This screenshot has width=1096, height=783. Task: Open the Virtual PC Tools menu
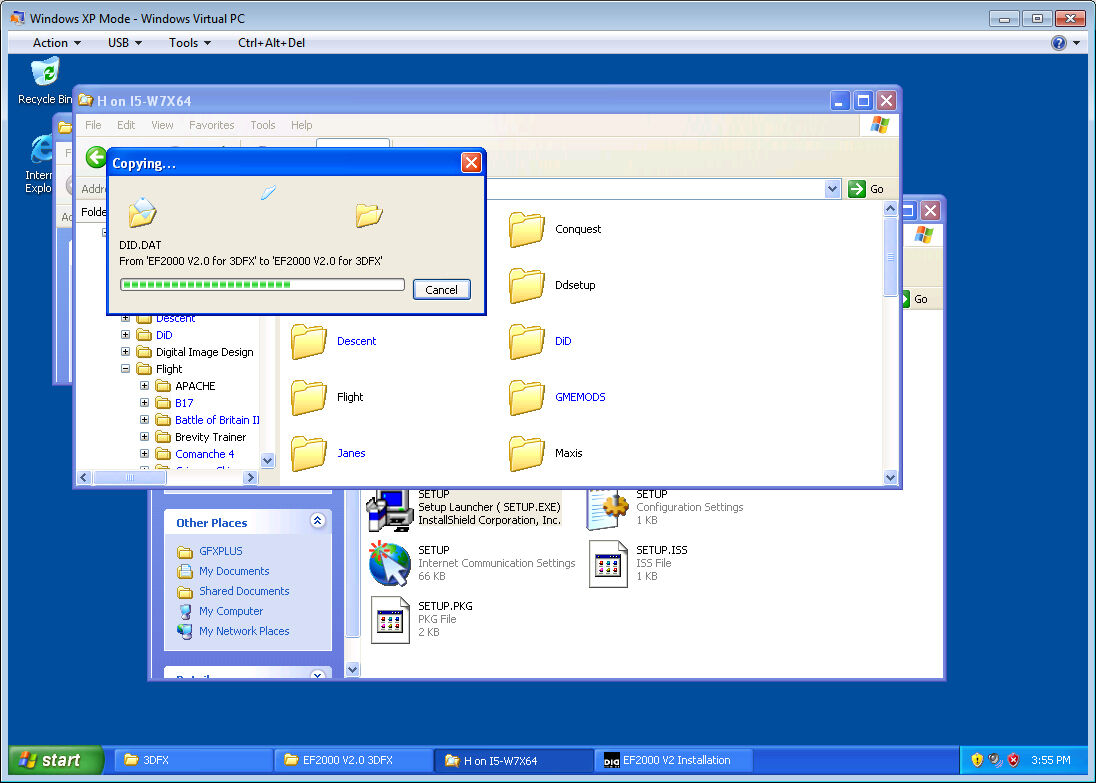pyautogui.click(x=189, y=43)
